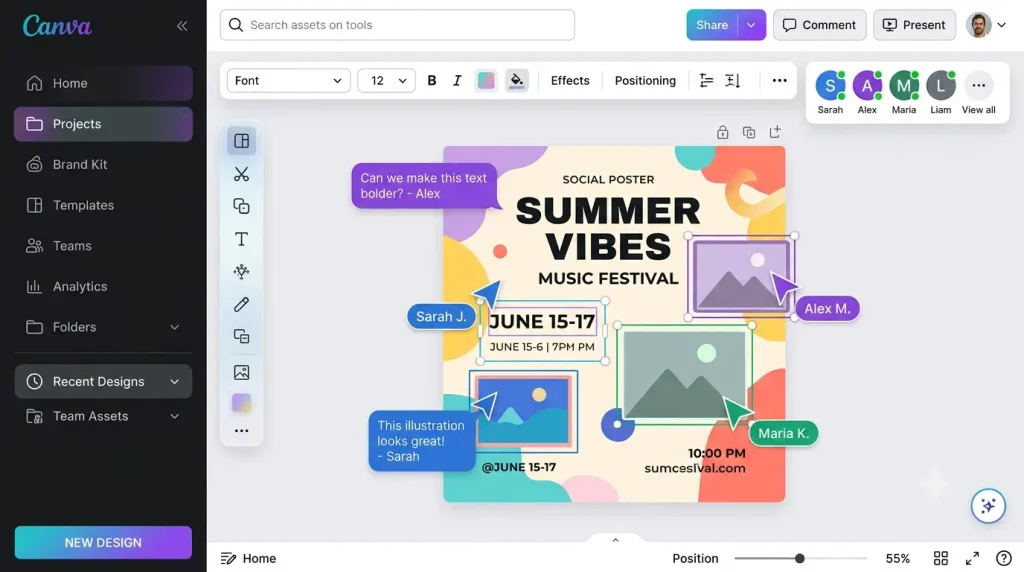Open more tools ellipsis in vertical toolbar
This screenshot has width=1024, height=572.
coord(242,431)
